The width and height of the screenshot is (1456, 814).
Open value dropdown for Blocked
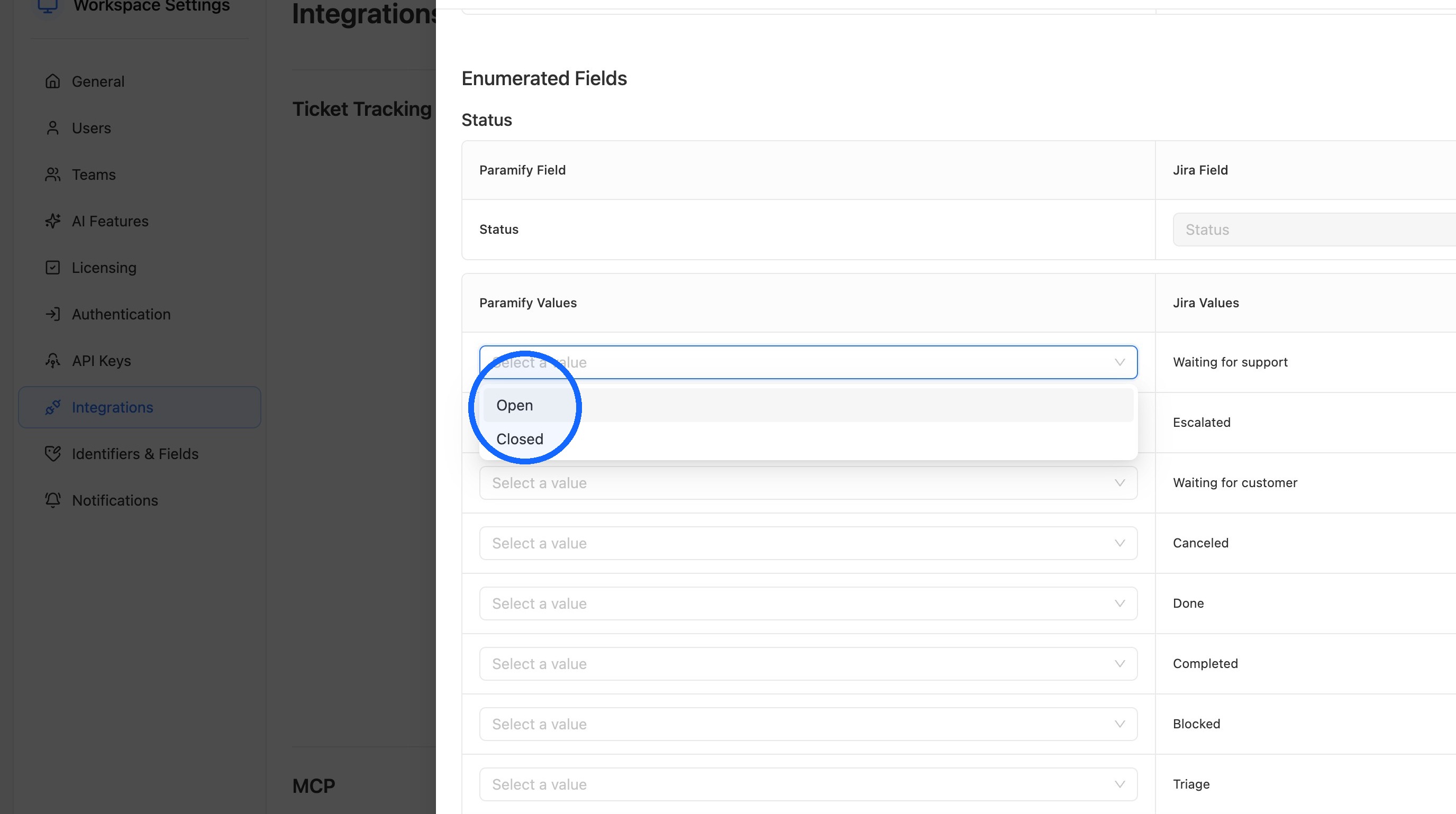tap(808, 724)
